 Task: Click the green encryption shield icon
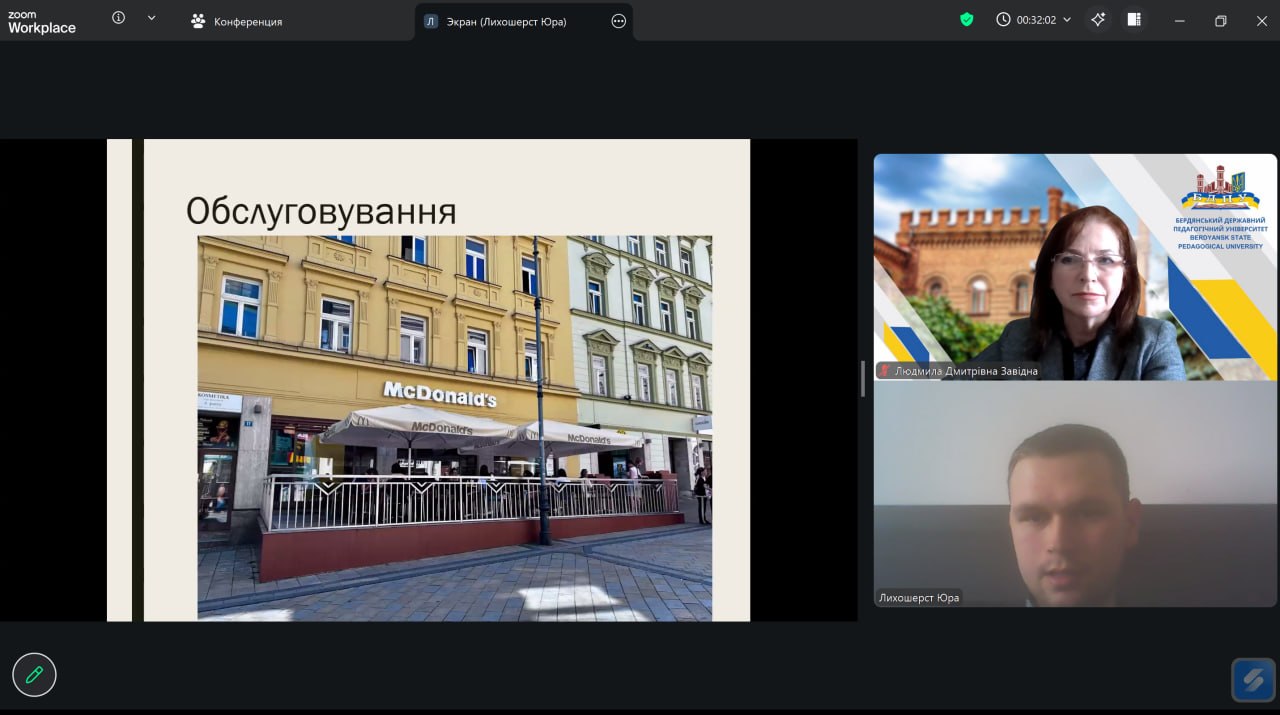966,19
